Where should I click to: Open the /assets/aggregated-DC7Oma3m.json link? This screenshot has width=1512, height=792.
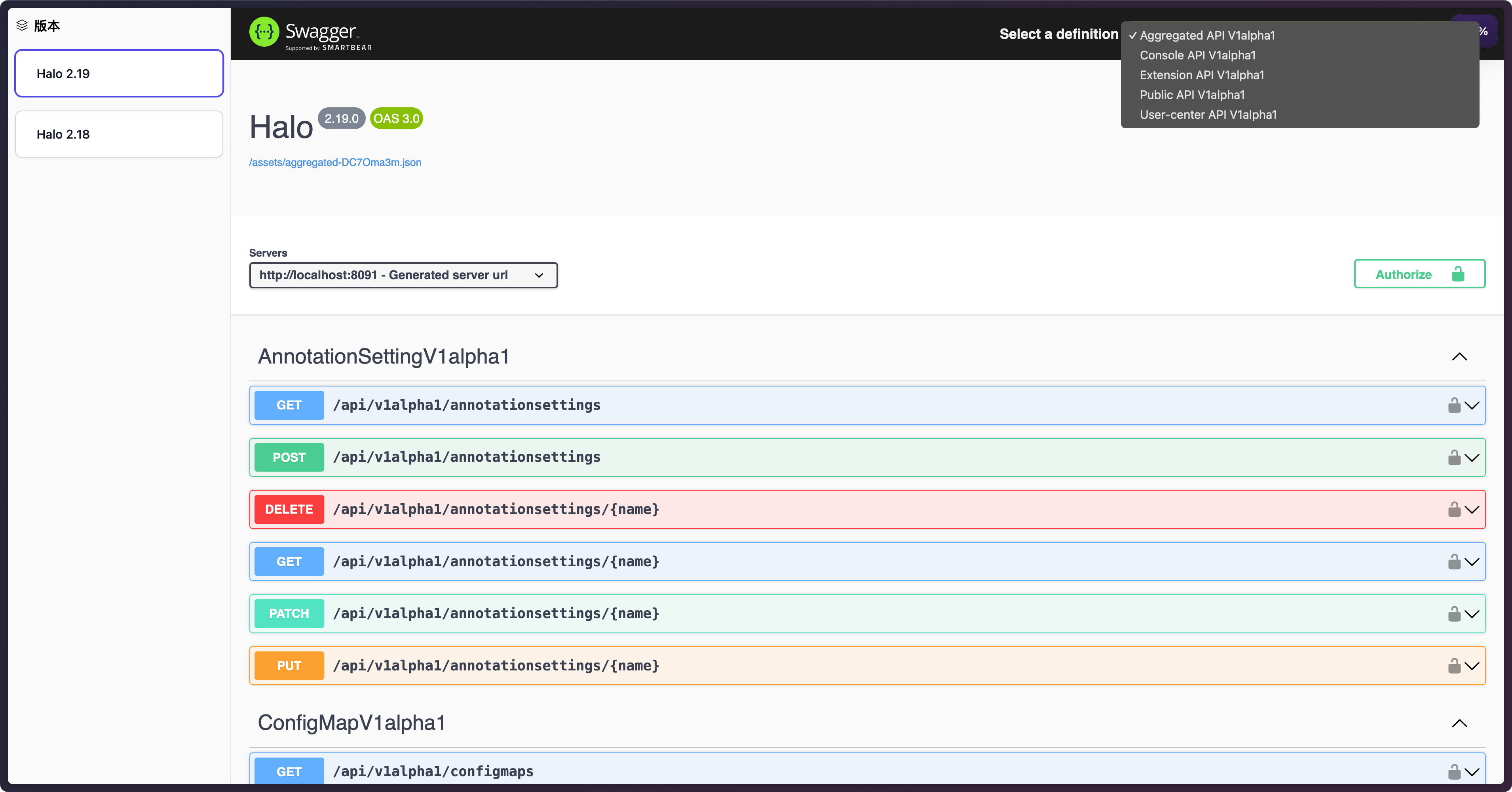pos(335,162)
